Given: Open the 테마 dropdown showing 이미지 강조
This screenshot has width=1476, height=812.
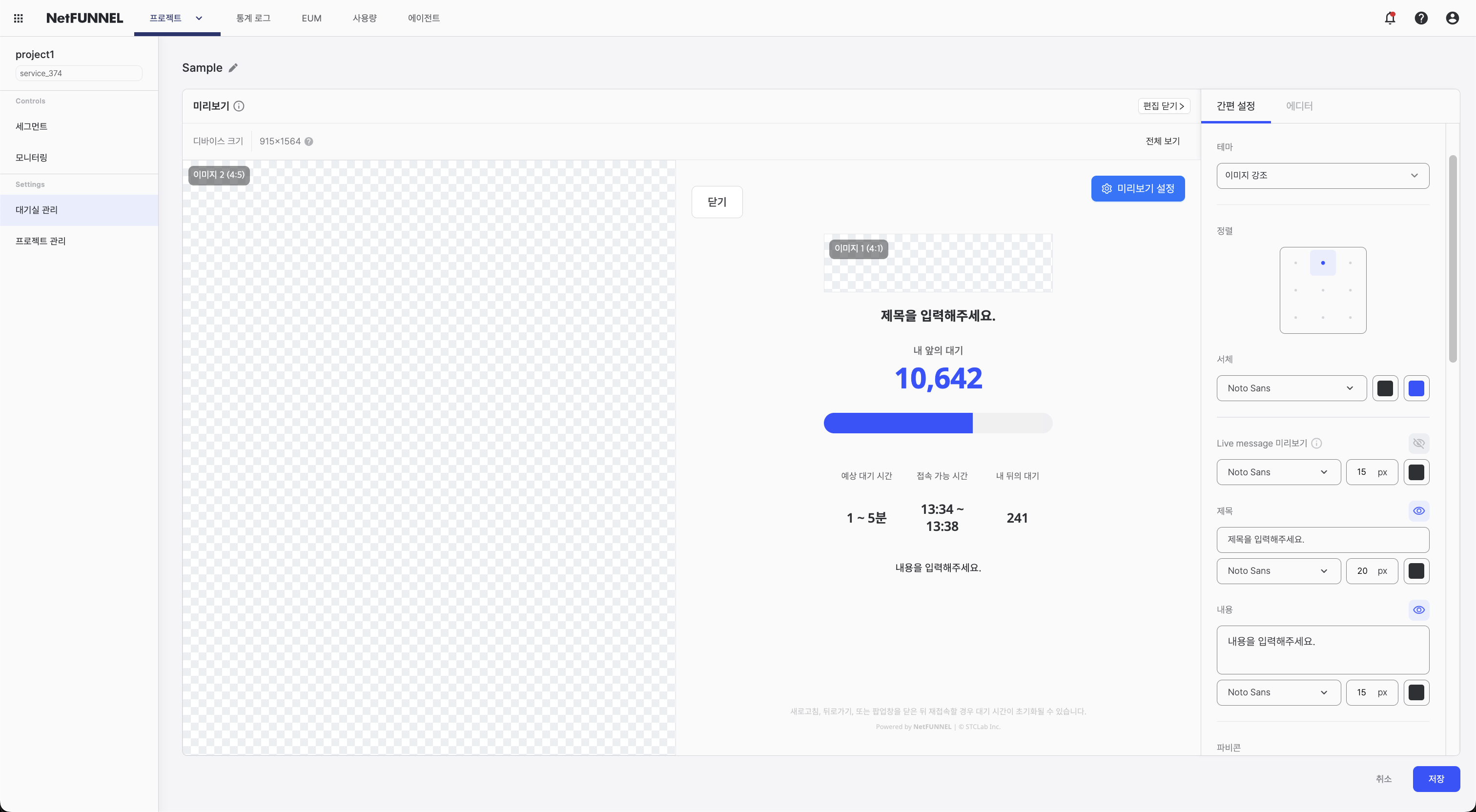Looking at the screenshot, I should pyautogui.click(x=1322, y=175).
